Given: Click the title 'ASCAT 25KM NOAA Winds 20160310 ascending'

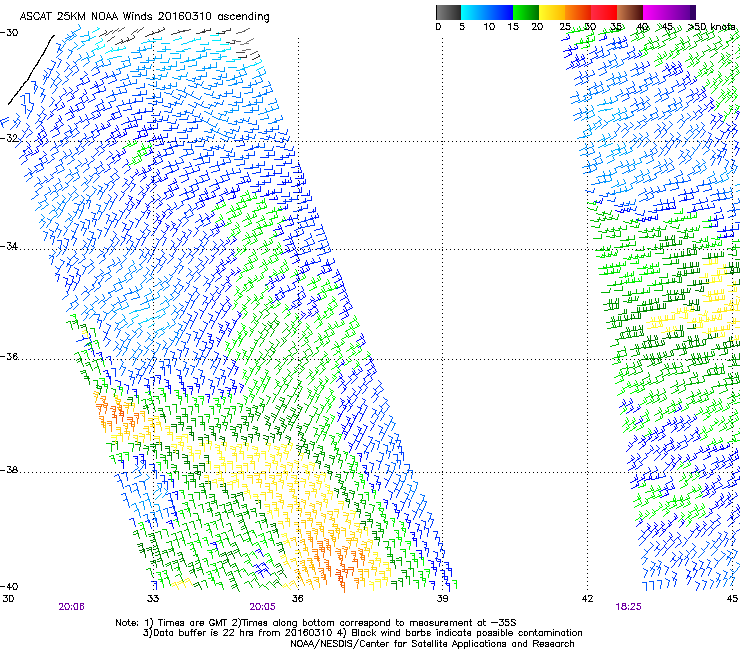Looking at the screenshot, I should click(x=144, y=17).
